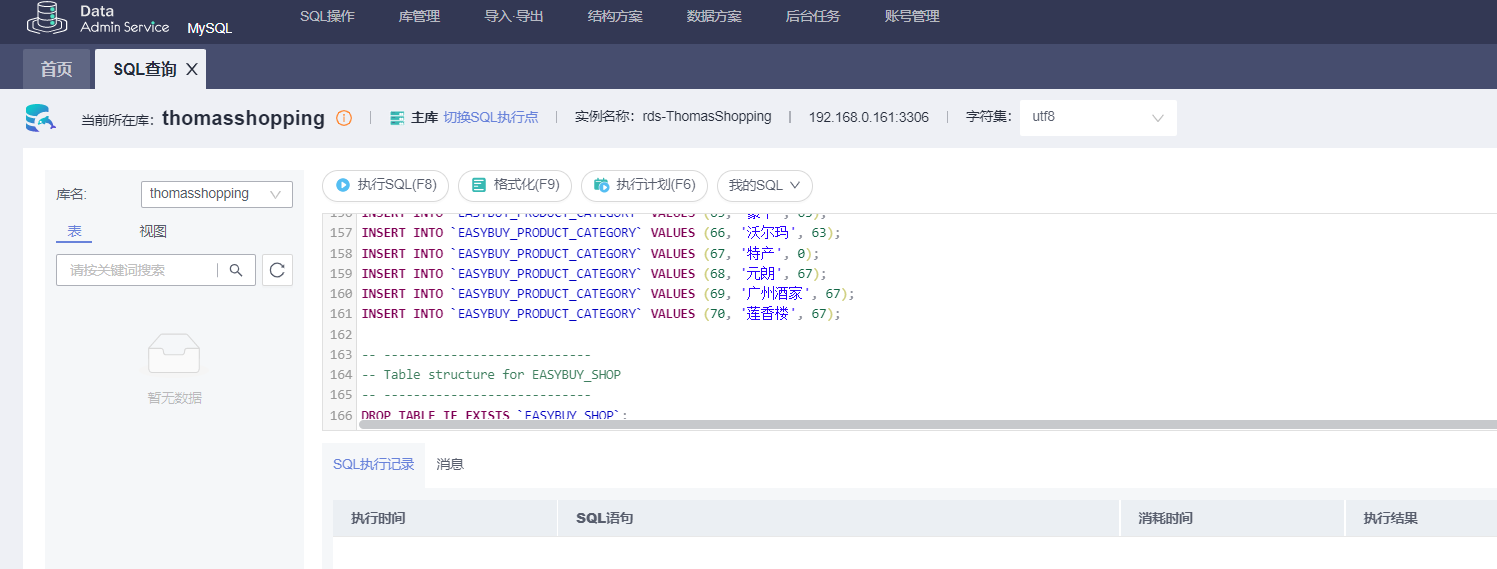Click the orange info icon next to thomasshopping

344,118
